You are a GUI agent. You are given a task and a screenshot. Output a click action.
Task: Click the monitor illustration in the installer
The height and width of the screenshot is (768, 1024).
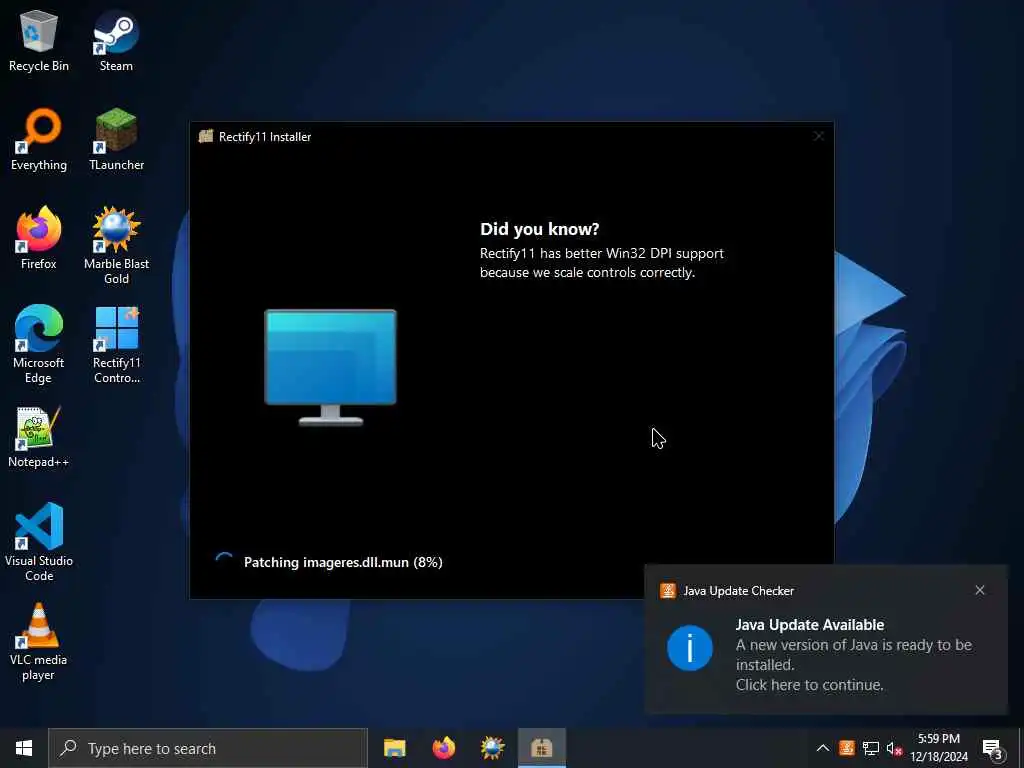pyautogui.click(x=330, y=368)
